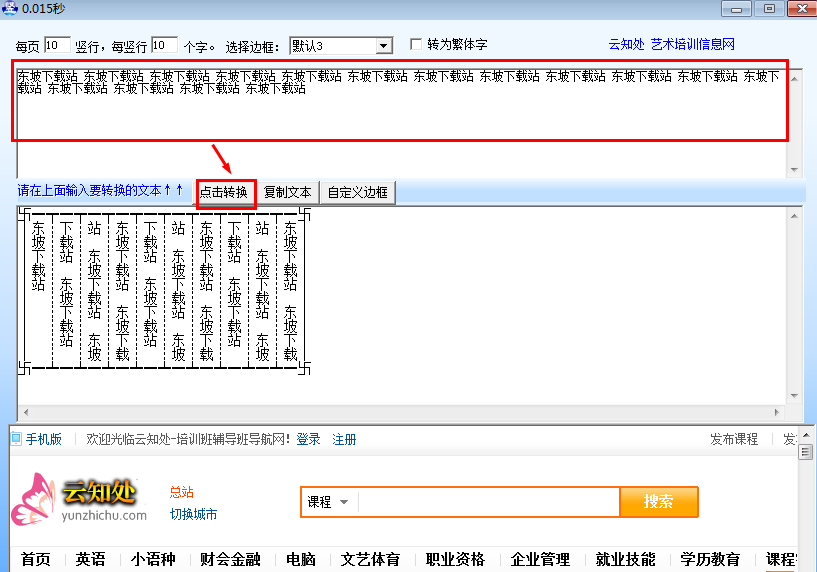Screen dimensions: 817x572
Task: Close the window
Action: click(802, 9)
